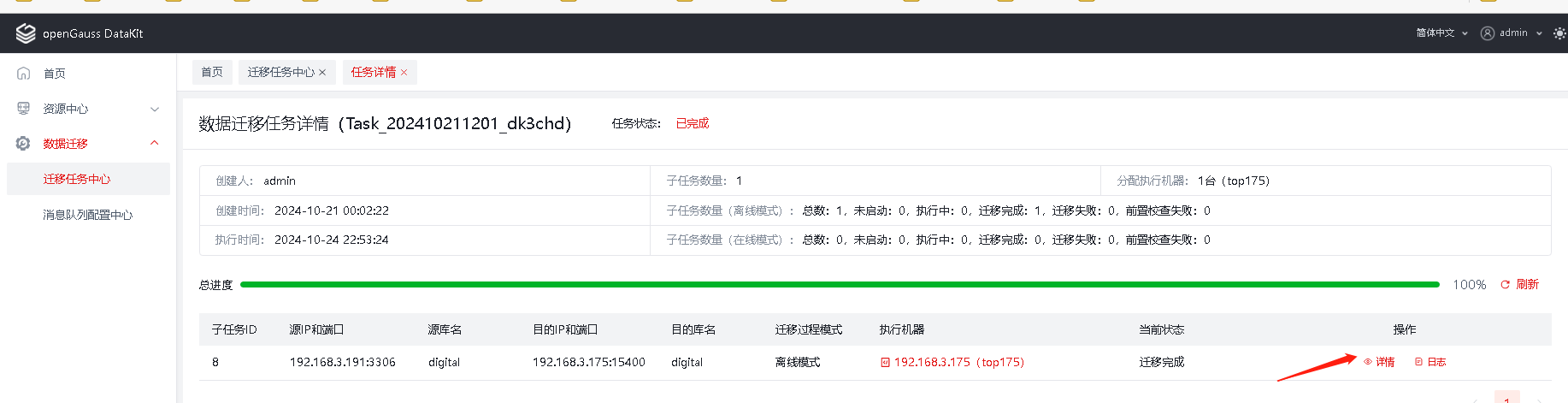The image size is (1568, 403).
Task: Click the openGauss DataKit logo icon
Action: tap(26, 33)
